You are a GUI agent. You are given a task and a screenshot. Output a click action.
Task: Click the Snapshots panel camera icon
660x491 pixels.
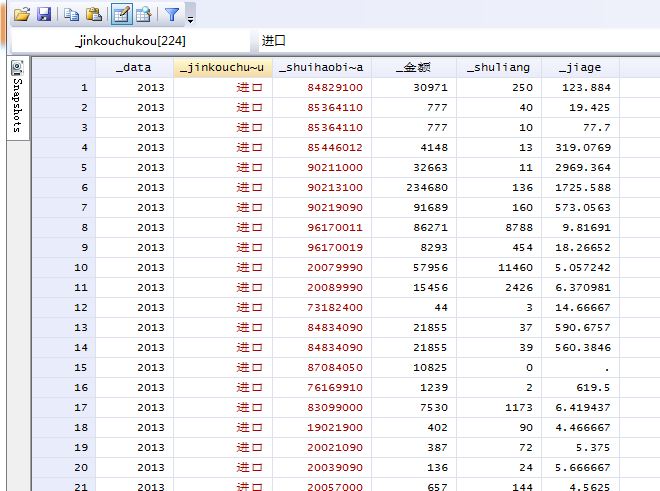click(16, 67)
